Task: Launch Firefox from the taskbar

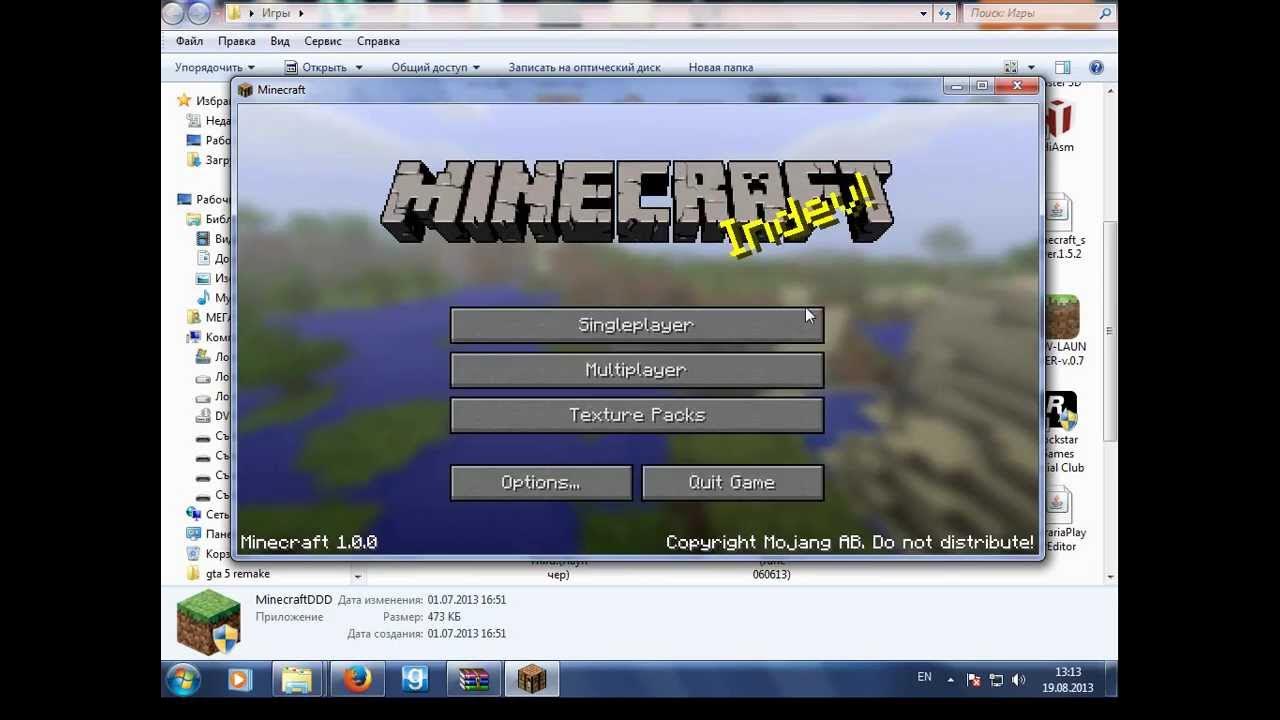Action: tap(356, 680)
